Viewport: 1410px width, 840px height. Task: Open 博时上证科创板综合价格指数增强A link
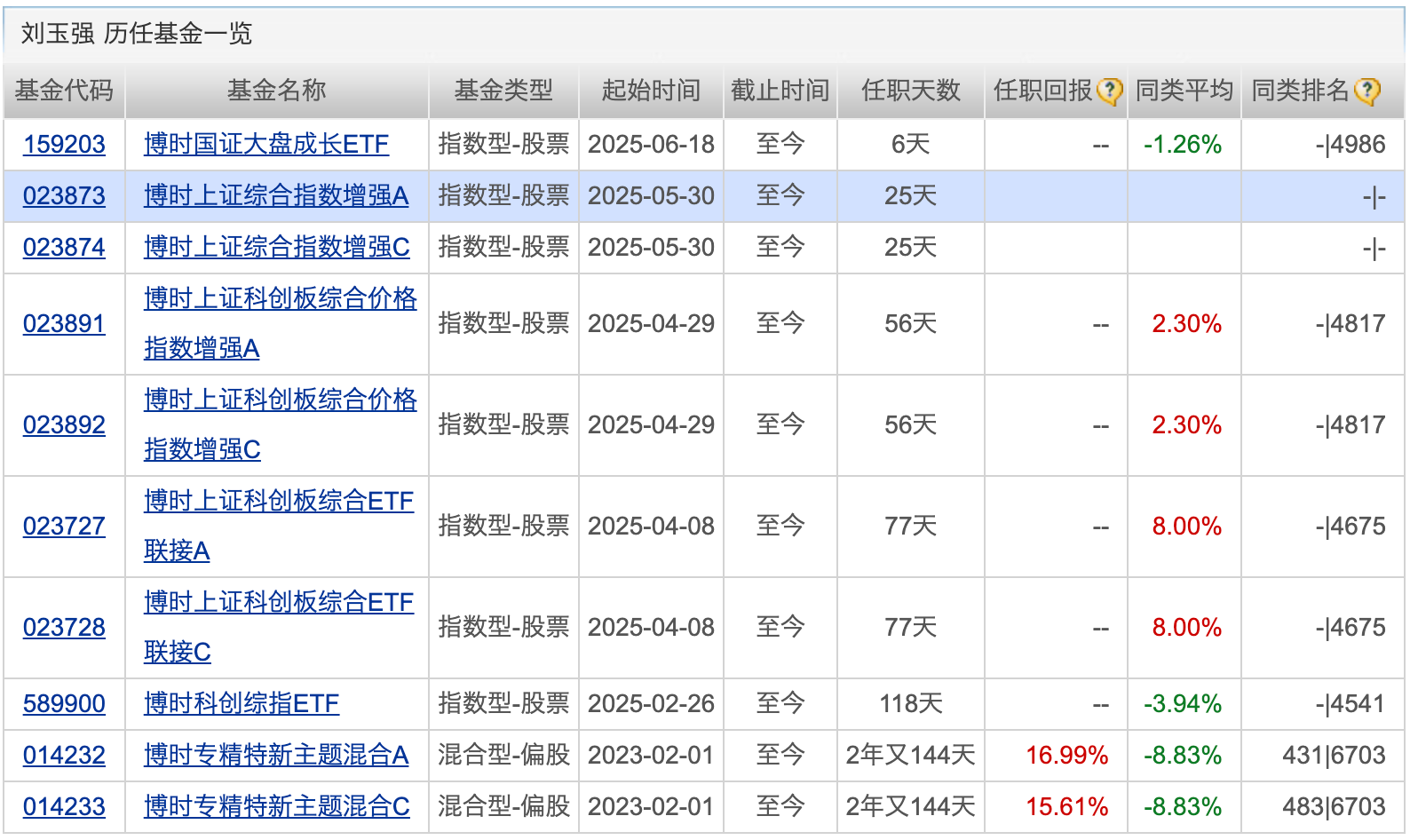(281, 324)
